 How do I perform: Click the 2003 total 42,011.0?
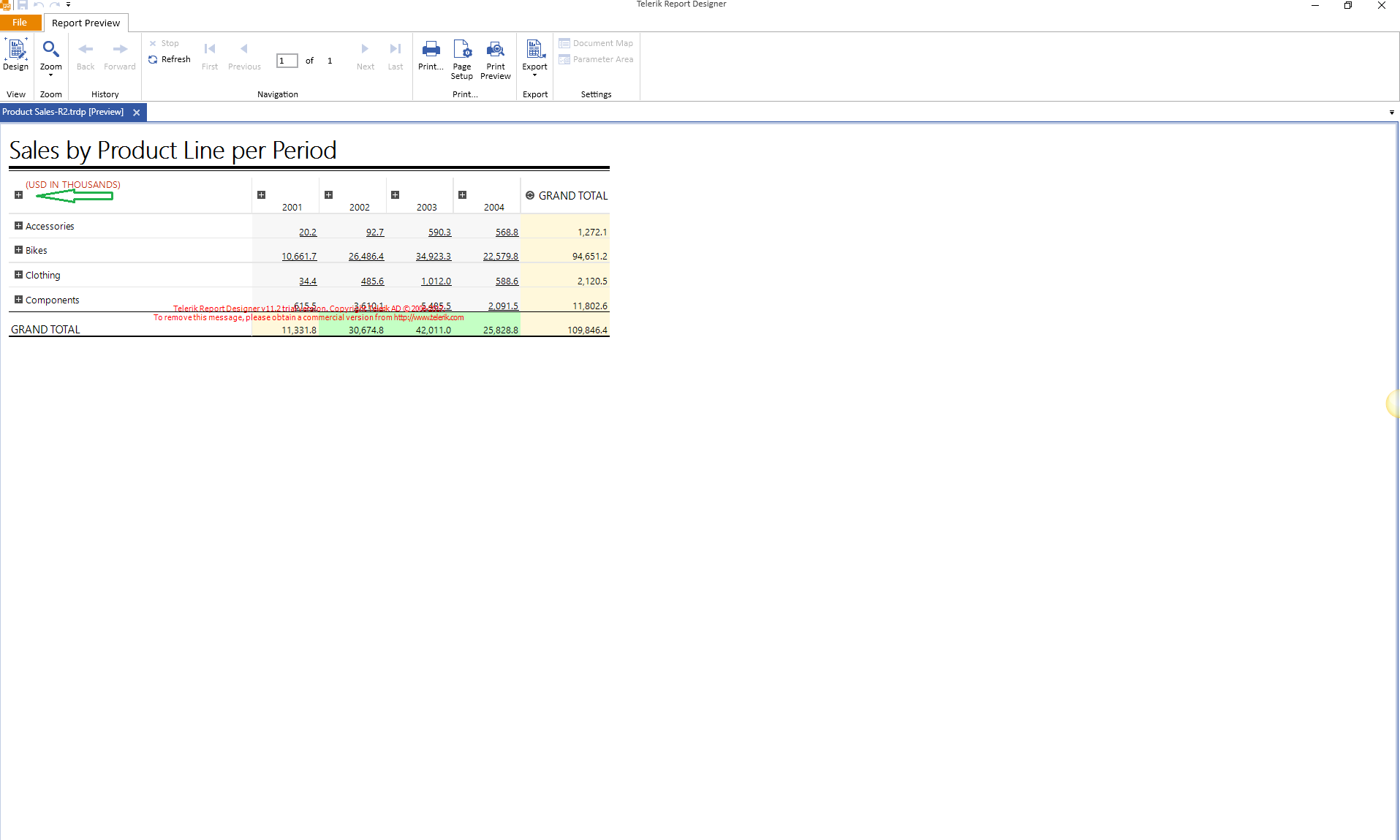434,330
